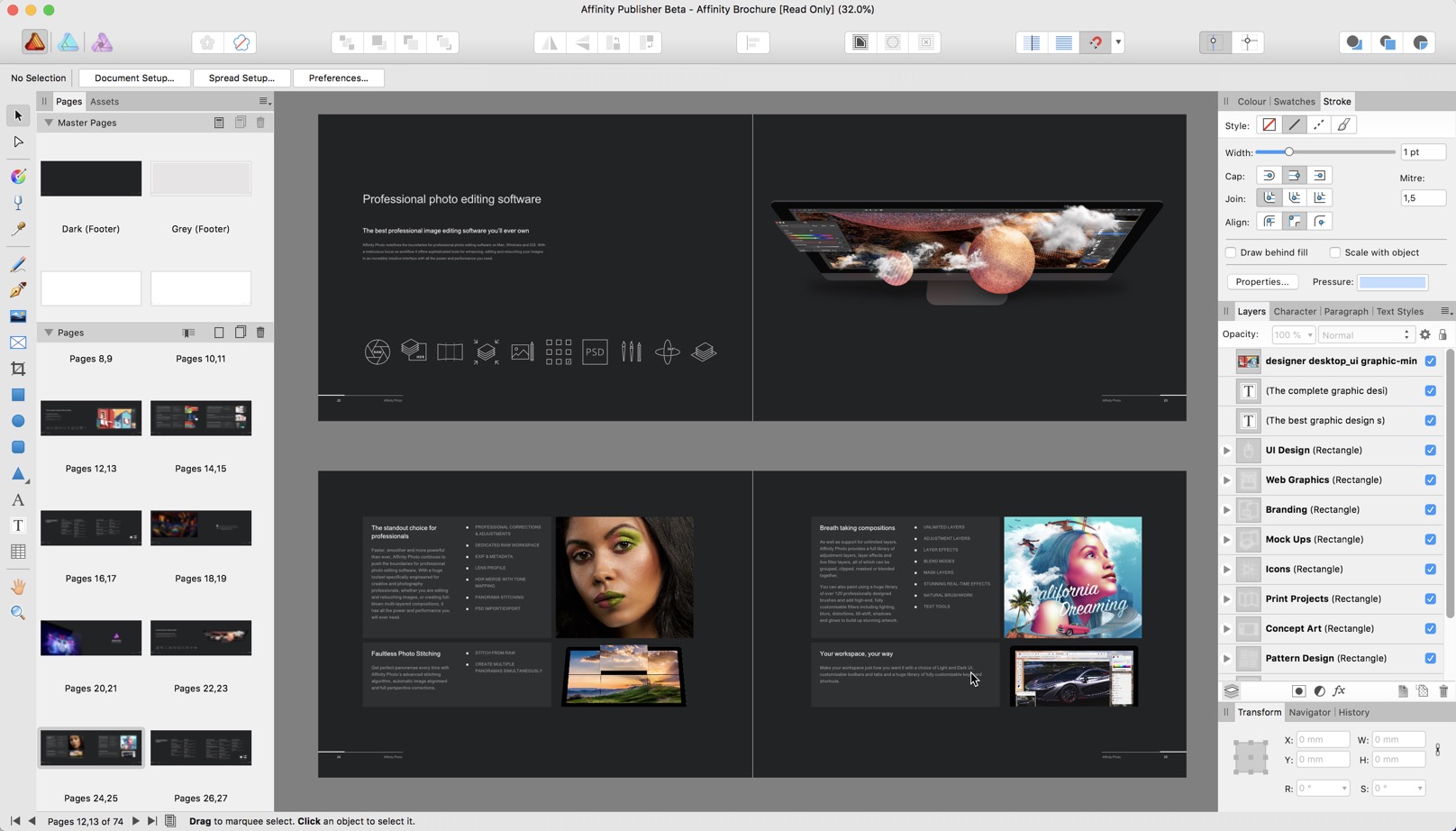Select the Ellipse shape tool
The image size is (1456, 831).
pyautogui.click(x=18, y=421)
